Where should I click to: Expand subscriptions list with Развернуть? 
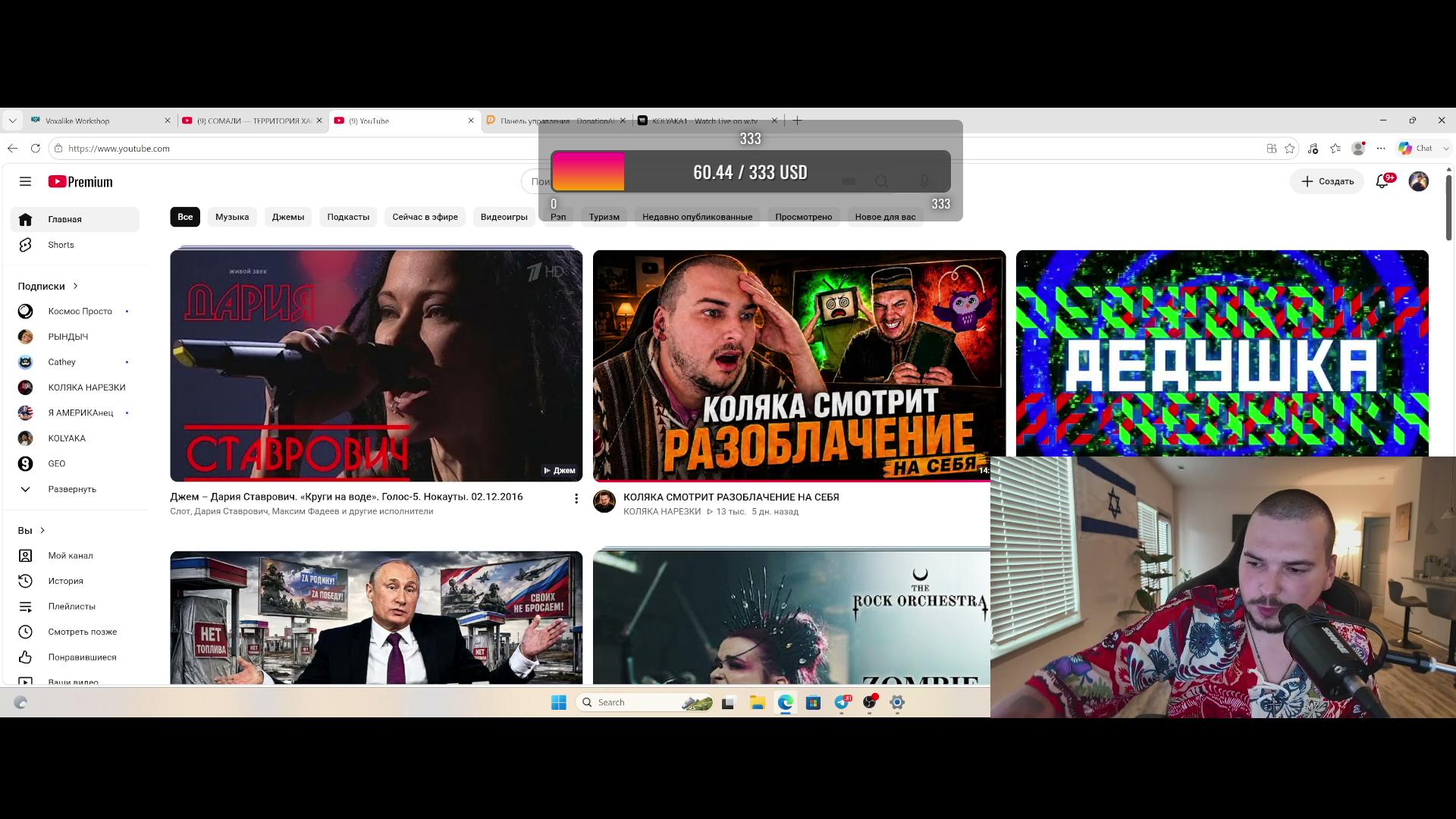75,489
